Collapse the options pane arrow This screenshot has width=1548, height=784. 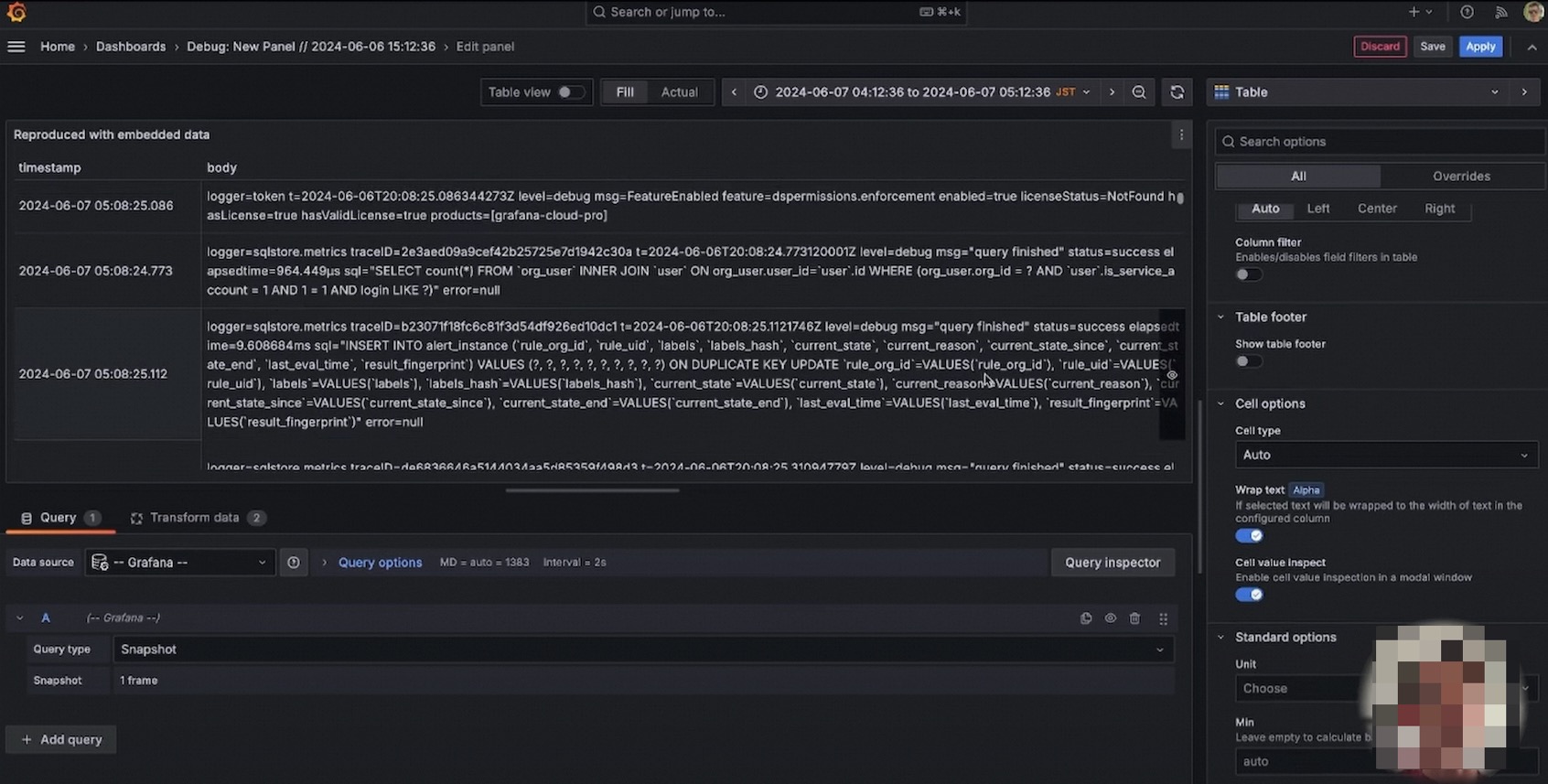tap(1524, 92)
